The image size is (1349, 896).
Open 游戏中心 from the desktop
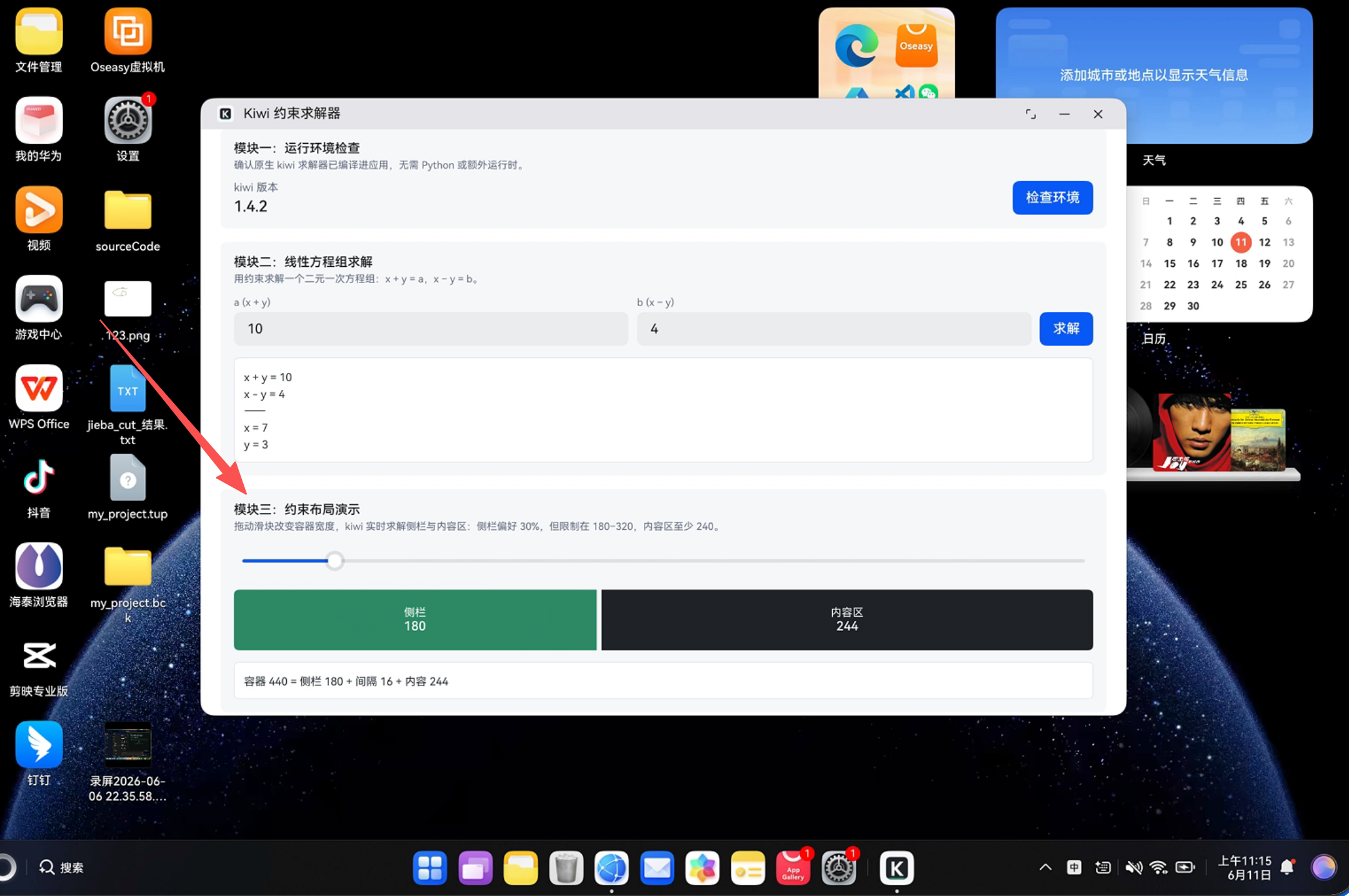point(39,299)
